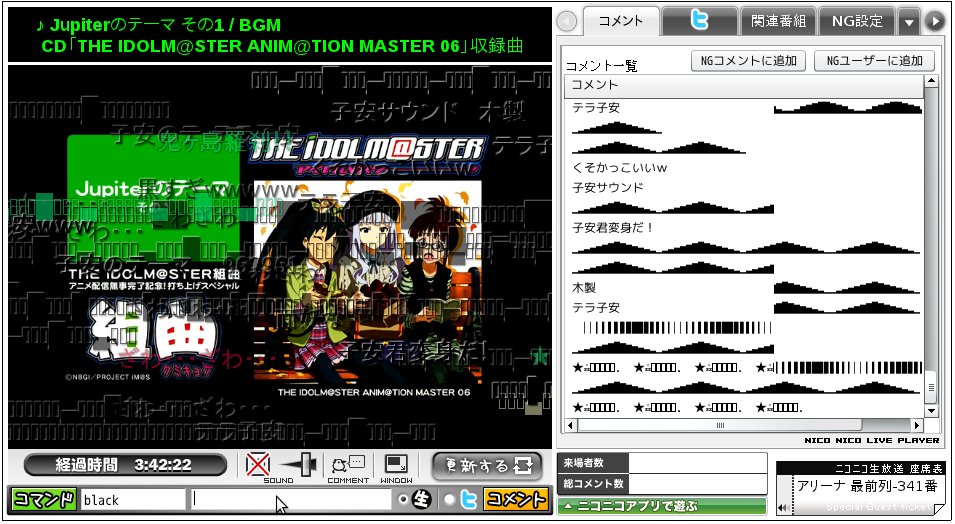Select the 生 comment-target radio button

tap(403, 499)
